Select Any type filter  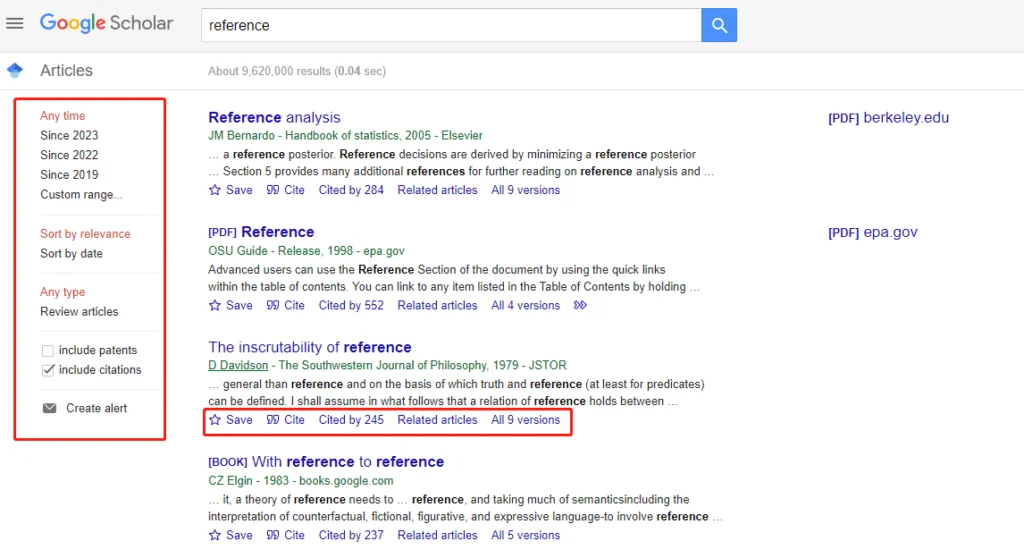(x=63, y=292)
